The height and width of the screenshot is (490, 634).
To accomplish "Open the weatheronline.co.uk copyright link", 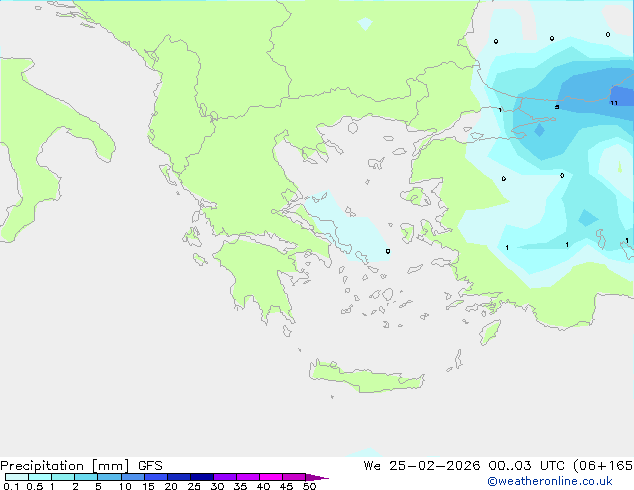I will 550,481.
